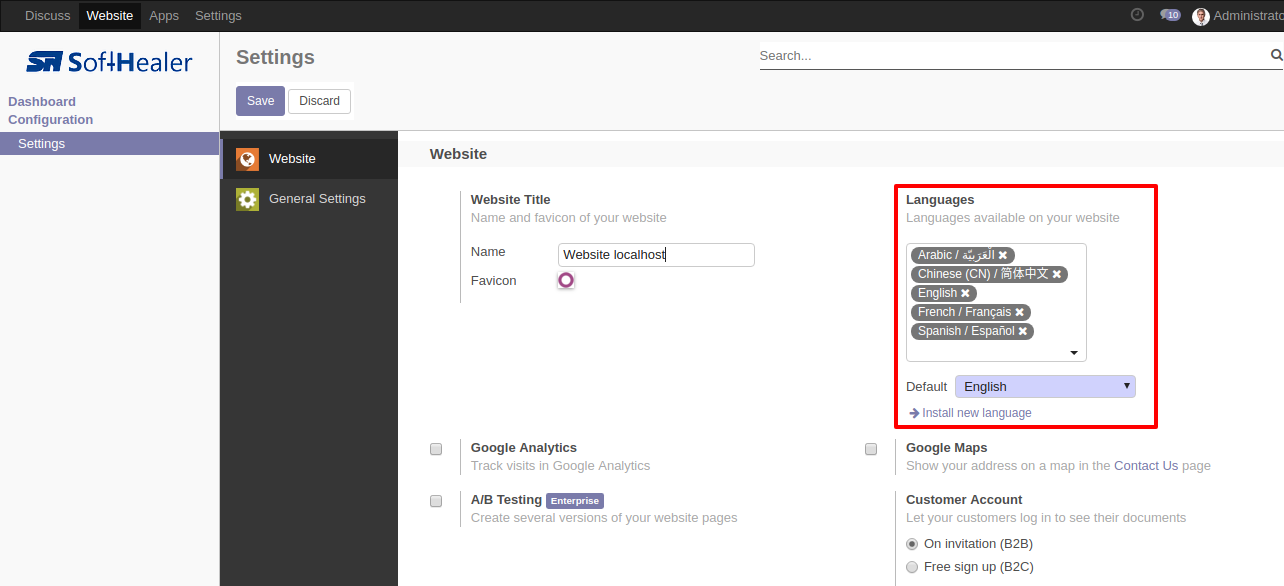Remove the Spanish / Español tag
The image size is (1284, 586).
click(1024, 331)
